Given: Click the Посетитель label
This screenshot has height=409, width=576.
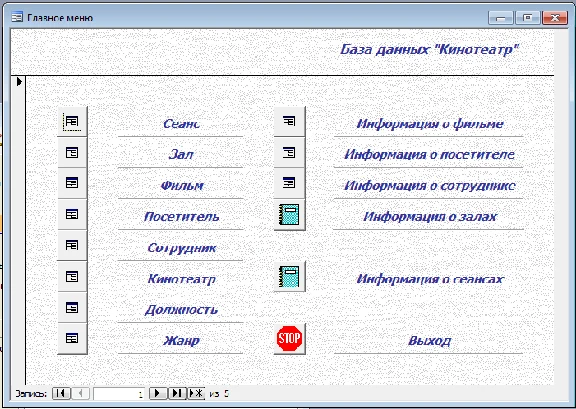Looking at the screenshot, I should tap(181, 216).
